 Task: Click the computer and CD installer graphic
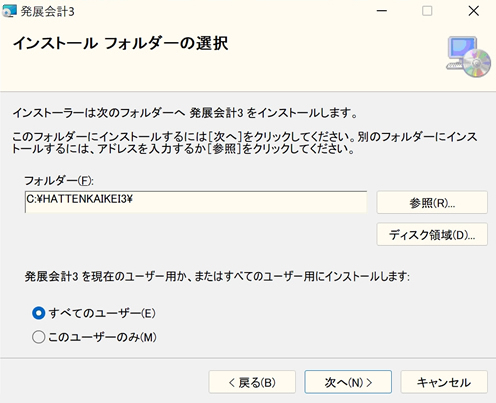[x=468, y=57]
